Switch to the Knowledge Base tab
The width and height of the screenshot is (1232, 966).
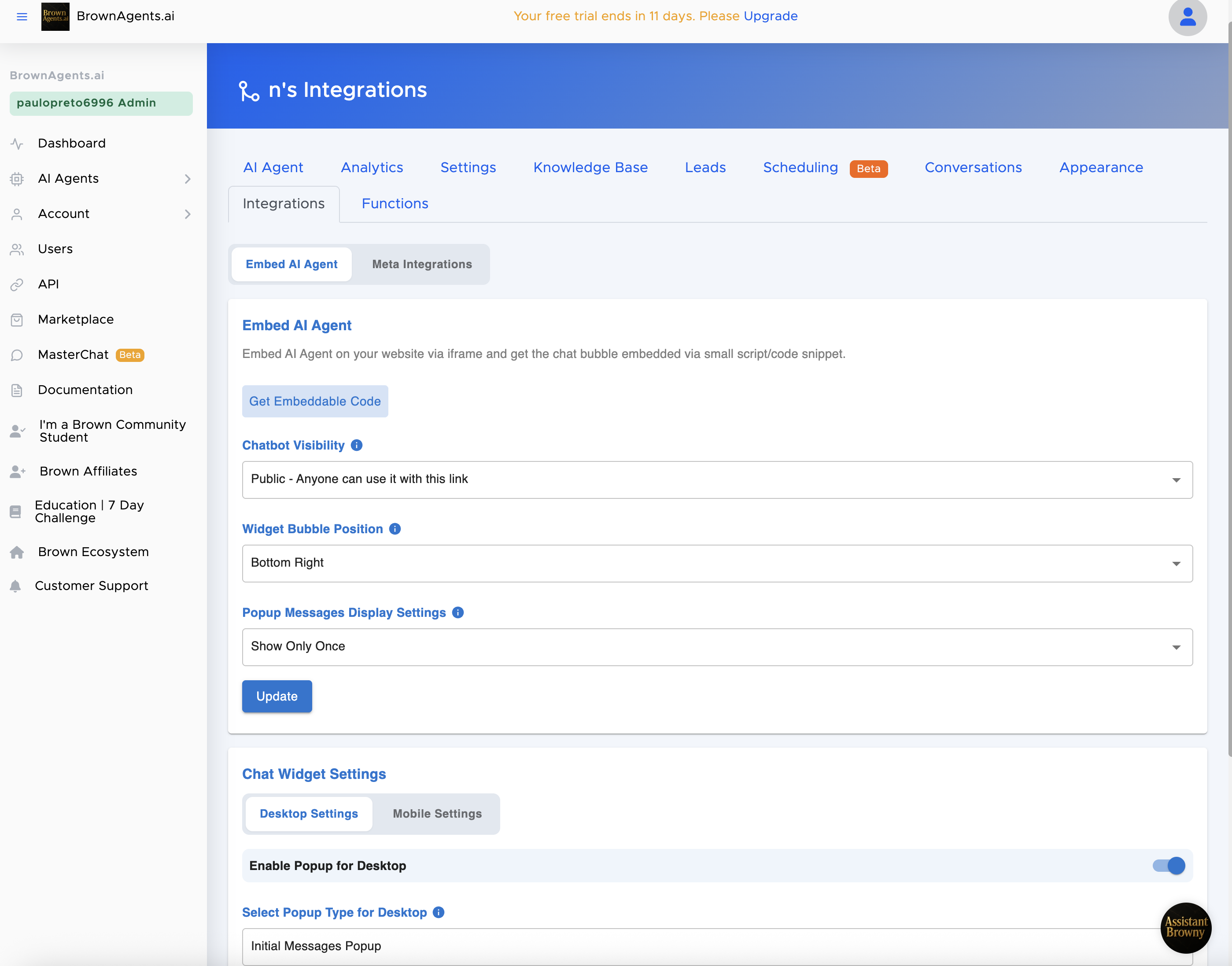pos(590,167)
